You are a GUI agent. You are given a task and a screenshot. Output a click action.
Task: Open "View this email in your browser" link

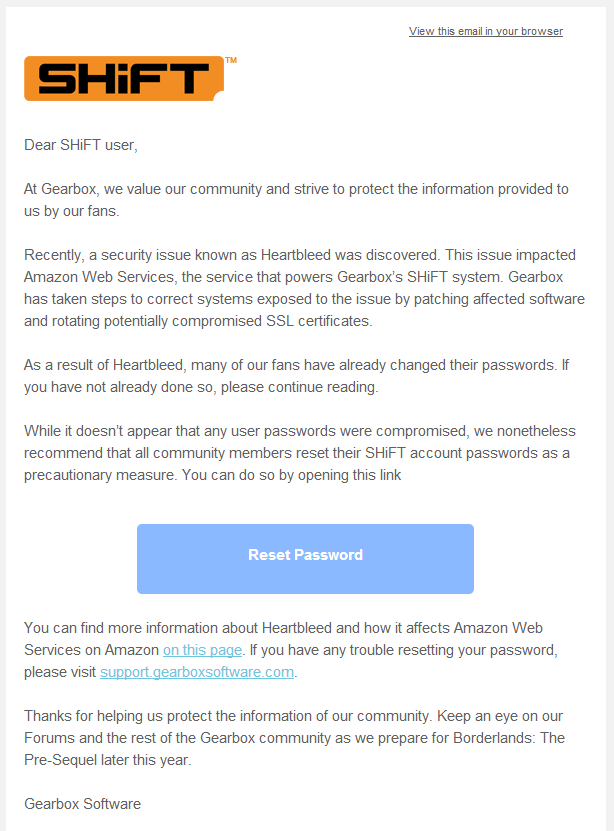pyautogui.click(x=486, y=31)
